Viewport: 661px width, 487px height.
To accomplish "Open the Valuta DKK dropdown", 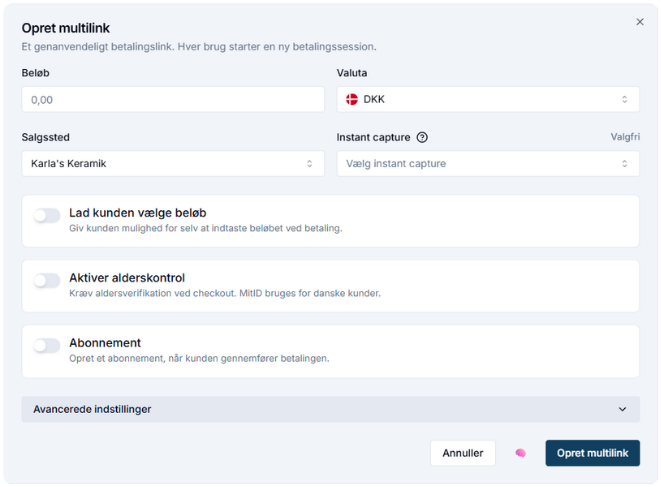I will [488, 100].
